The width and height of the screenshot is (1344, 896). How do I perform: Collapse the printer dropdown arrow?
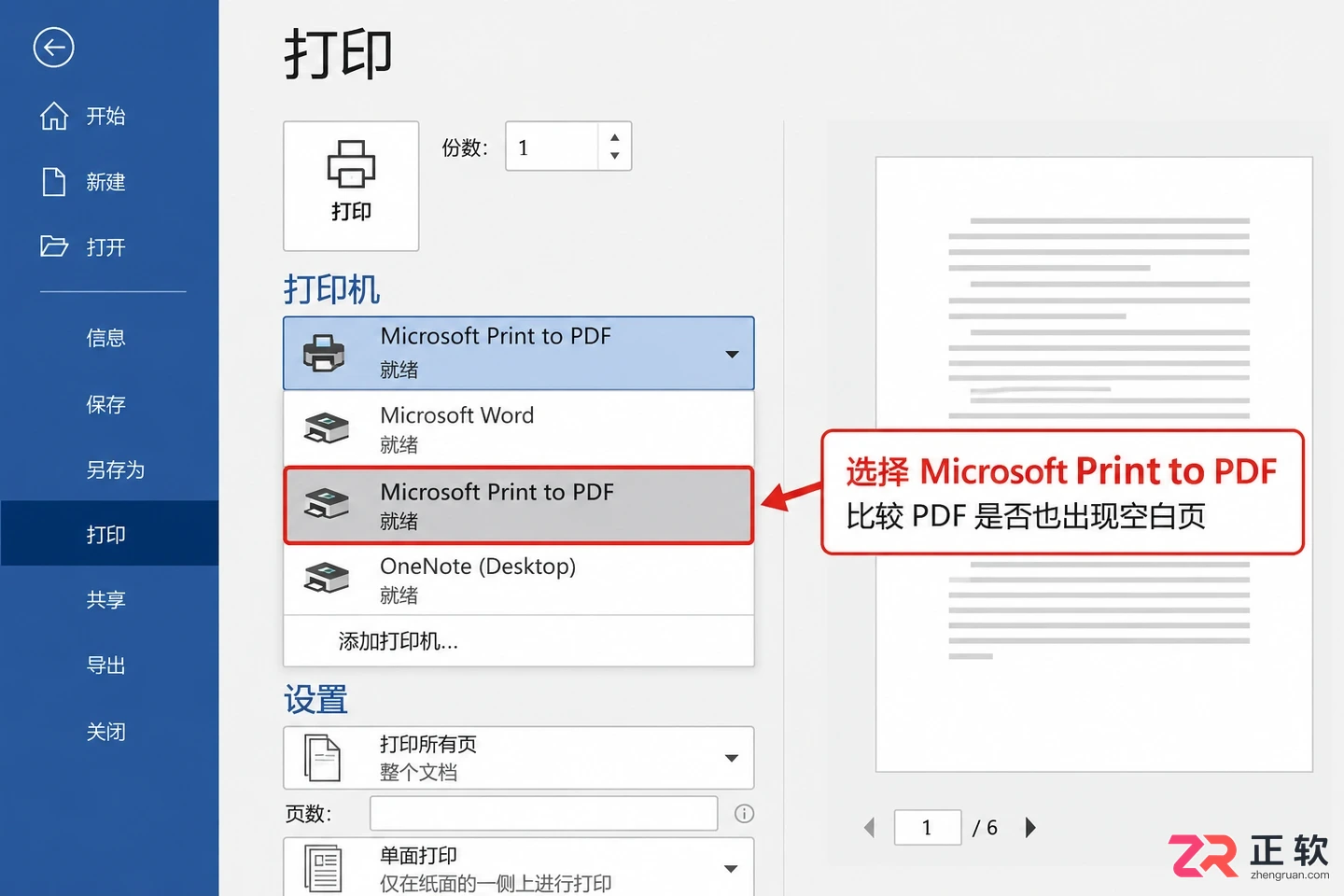pyautogui.click(x=732, y=354)
